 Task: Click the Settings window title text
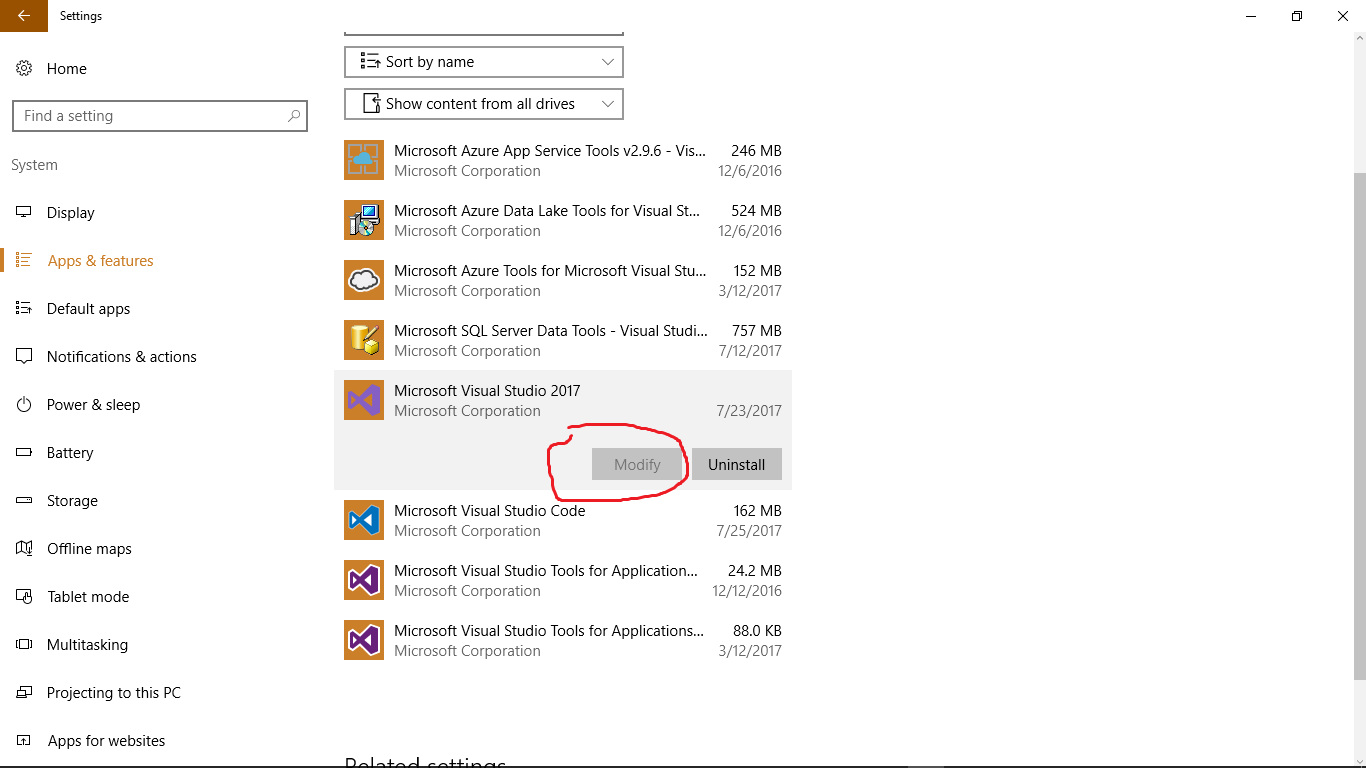point(81,16)
